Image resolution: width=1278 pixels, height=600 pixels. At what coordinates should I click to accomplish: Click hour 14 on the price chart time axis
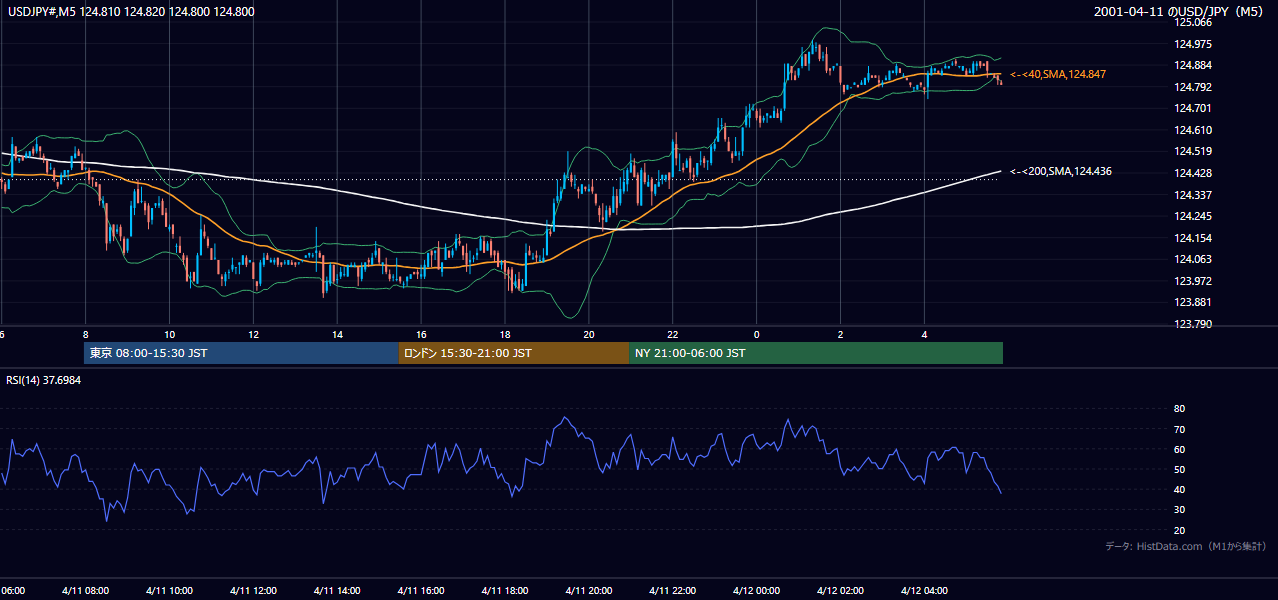point(338,334)
